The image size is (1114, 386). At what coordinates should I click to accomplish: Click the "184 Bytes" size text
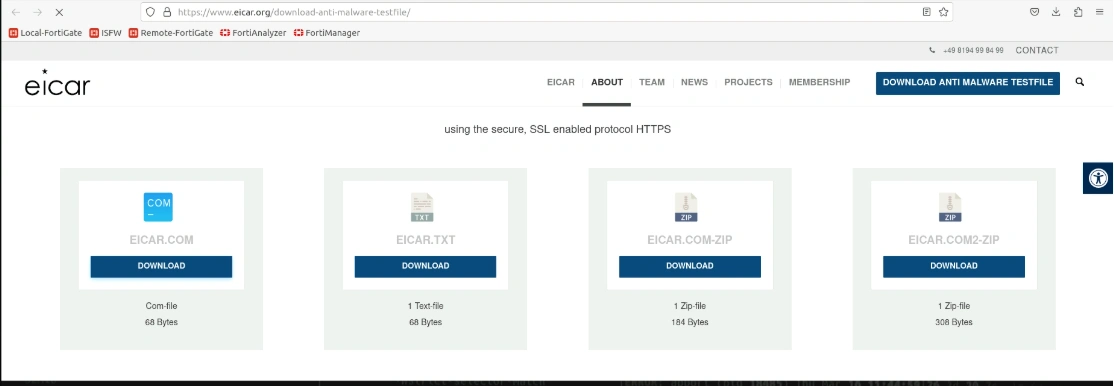click(690, 323)
